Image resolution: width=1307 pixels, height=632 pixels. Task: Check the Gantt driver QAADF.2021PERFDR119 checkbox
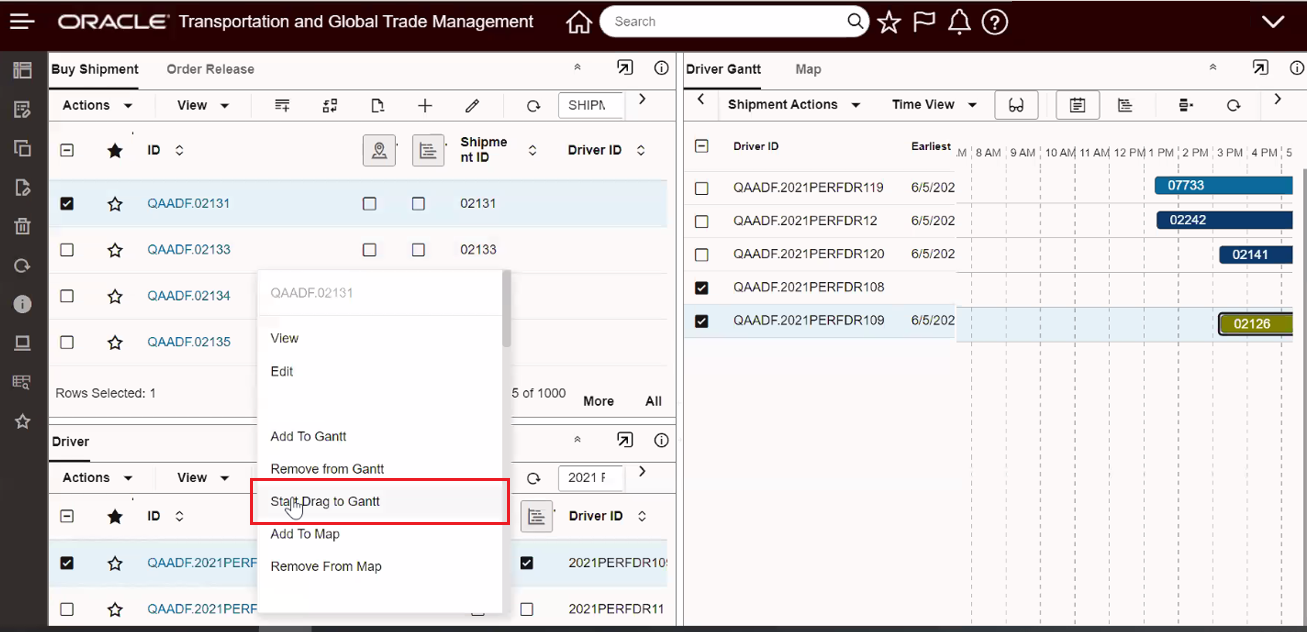click(x=701, y=188)
